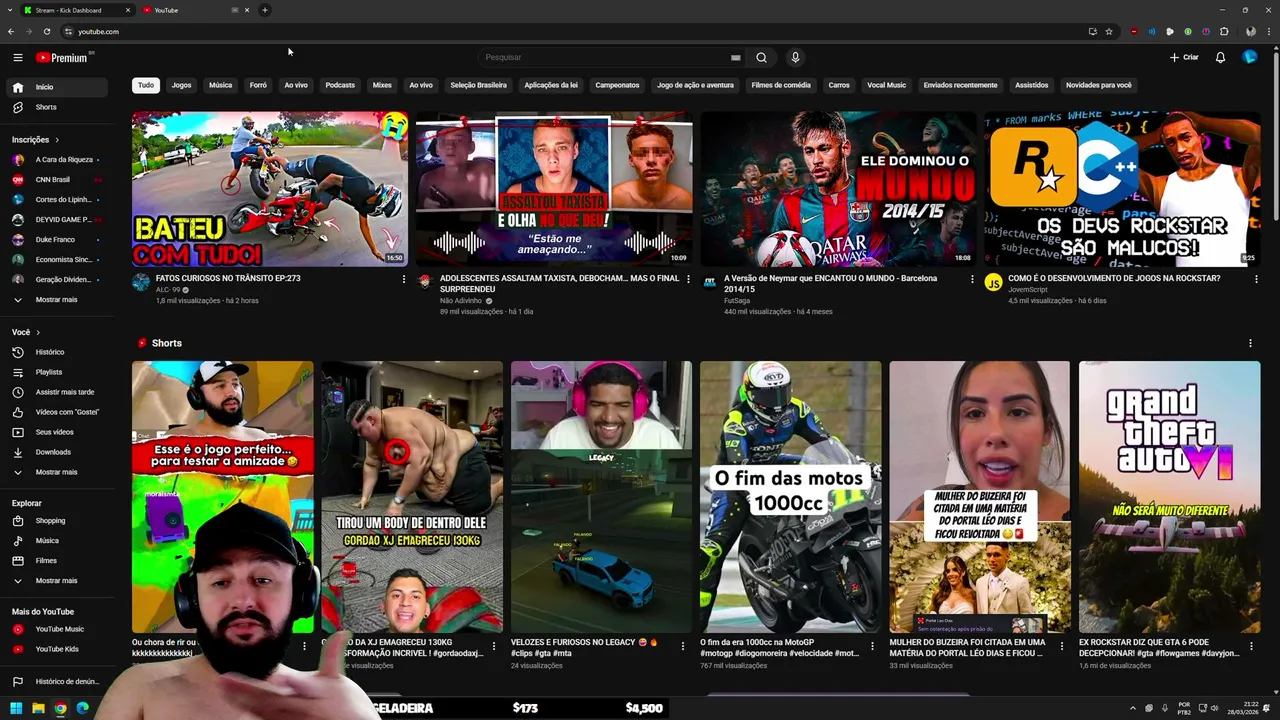The height and width of the screenshot is (720, 1280).
Task: Open Chrome from taskbar
Action: 60,708
